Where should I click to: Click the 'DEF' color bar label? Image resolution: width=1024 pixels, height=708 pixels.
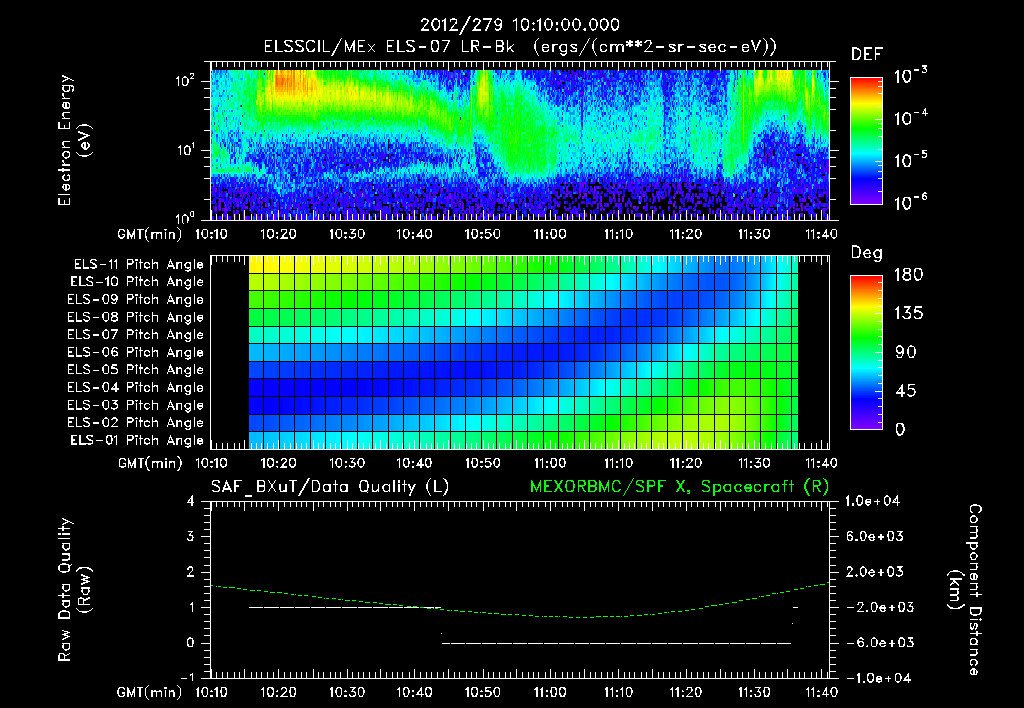tap(866, 54)
